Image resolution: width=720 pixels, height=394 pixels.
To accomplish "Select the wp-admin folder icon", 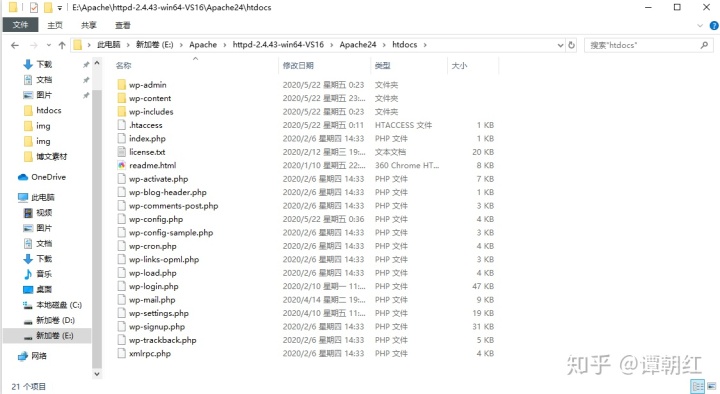I will click(x=122, y=84).
